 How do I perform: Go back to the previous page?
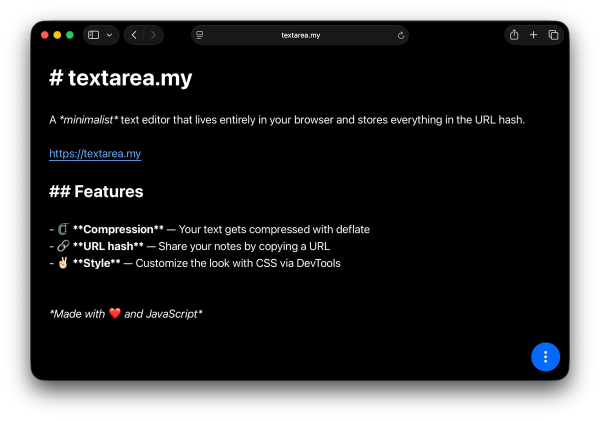tap(135, 35)
